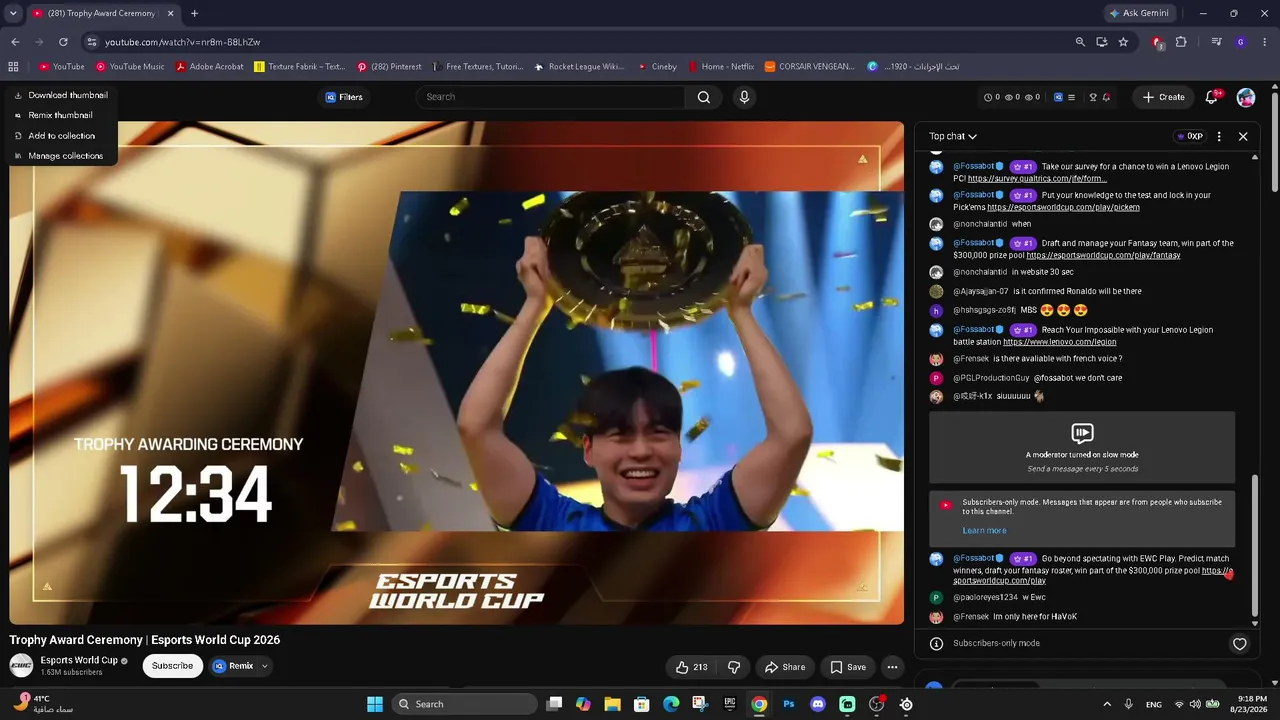
Task: Open the YouTube account avatar menu
Action: pos(1246,97)
